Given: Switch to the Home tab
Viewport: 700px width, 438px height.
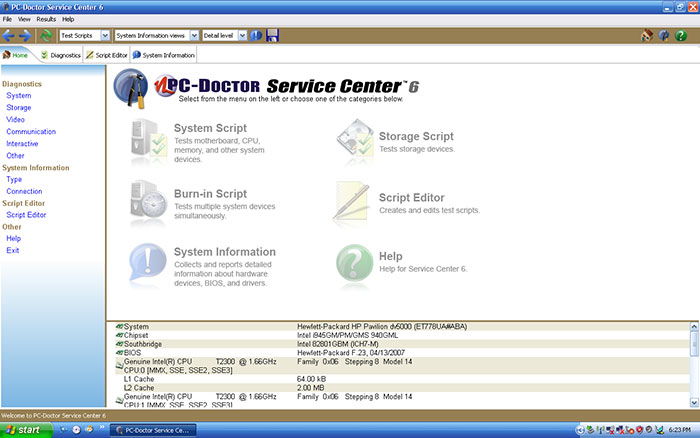Looking at the screenshot, I should (16, 55).
